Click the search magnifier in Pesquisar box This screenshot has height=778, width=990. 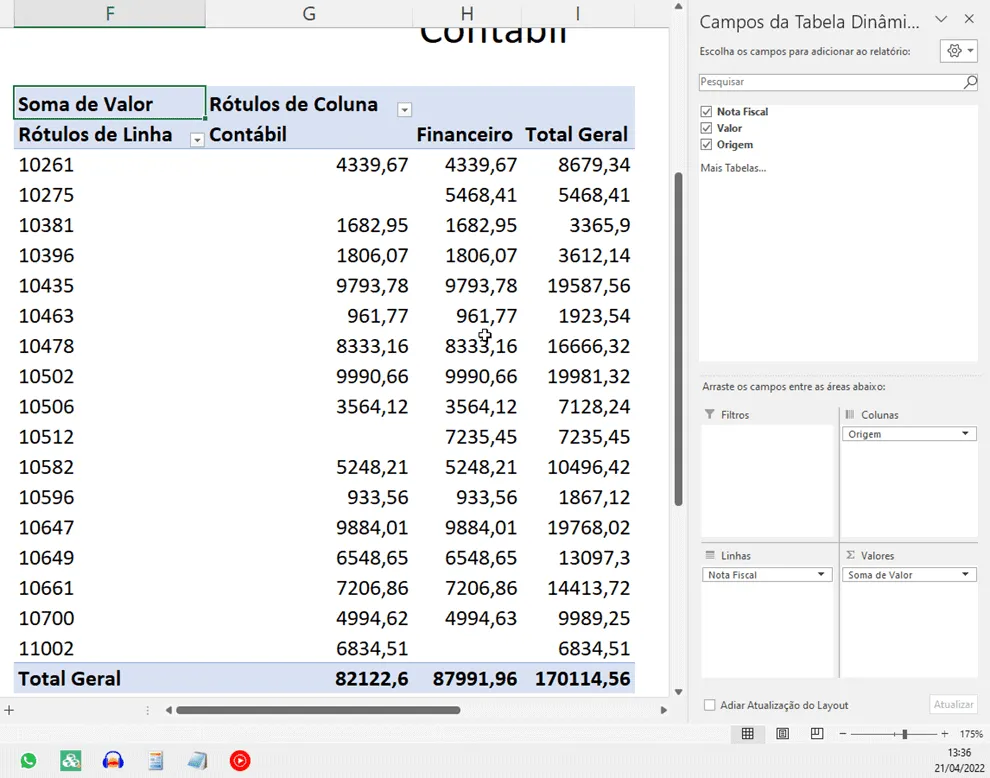point(970,81)
